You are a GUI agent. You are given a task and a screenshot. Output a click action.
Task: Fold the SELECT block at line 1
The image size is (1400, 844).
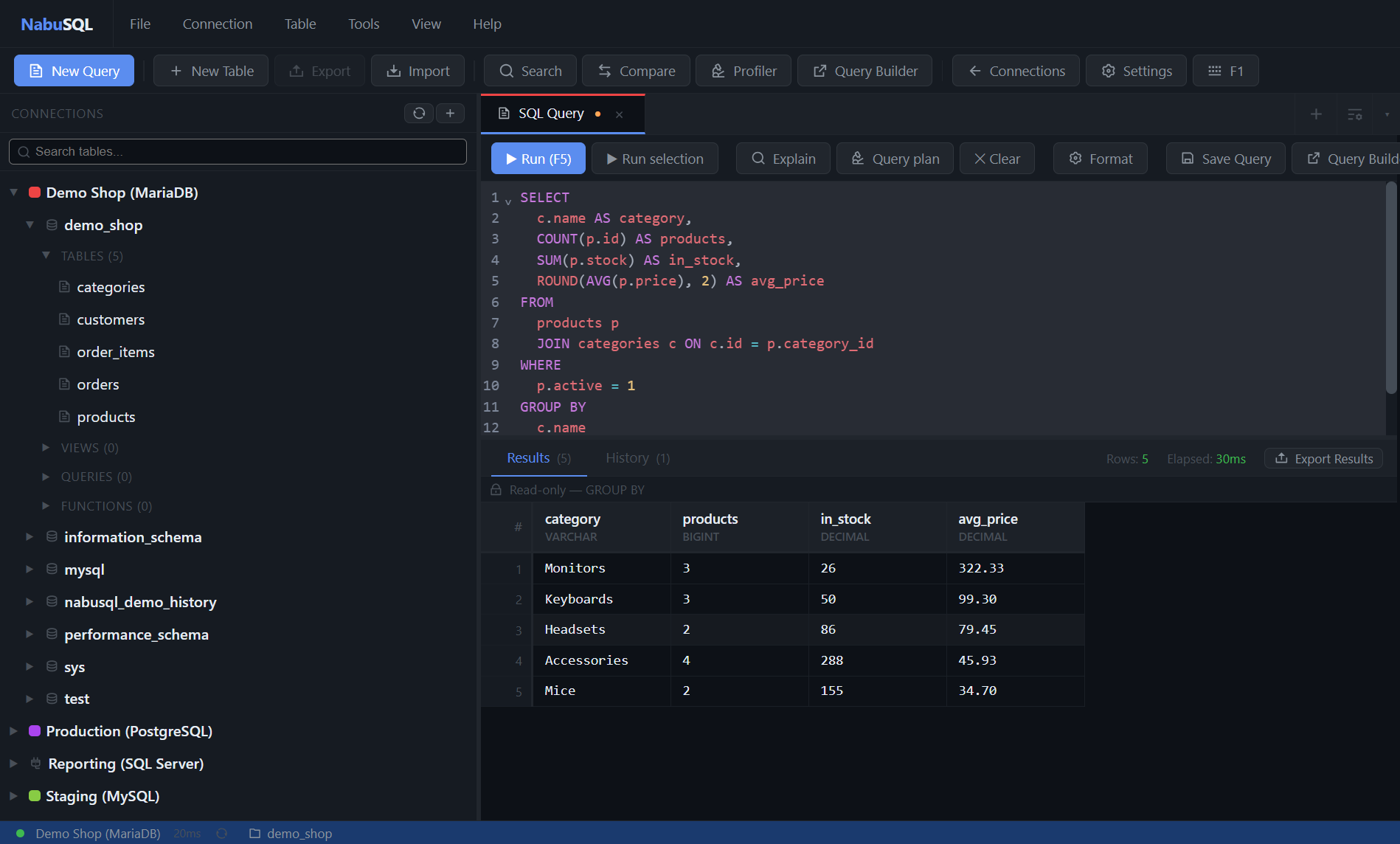point(508,201)
